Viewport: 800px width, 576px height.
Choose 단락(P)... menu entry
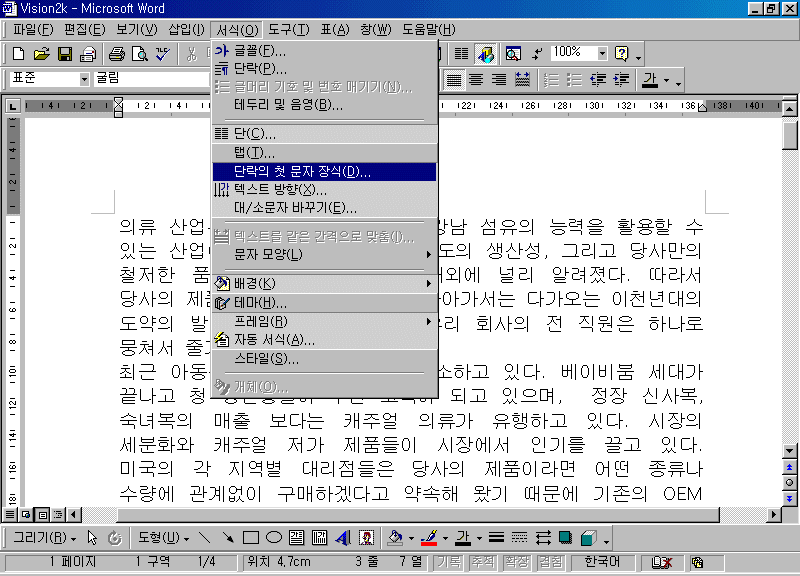[x=324, y=68]
